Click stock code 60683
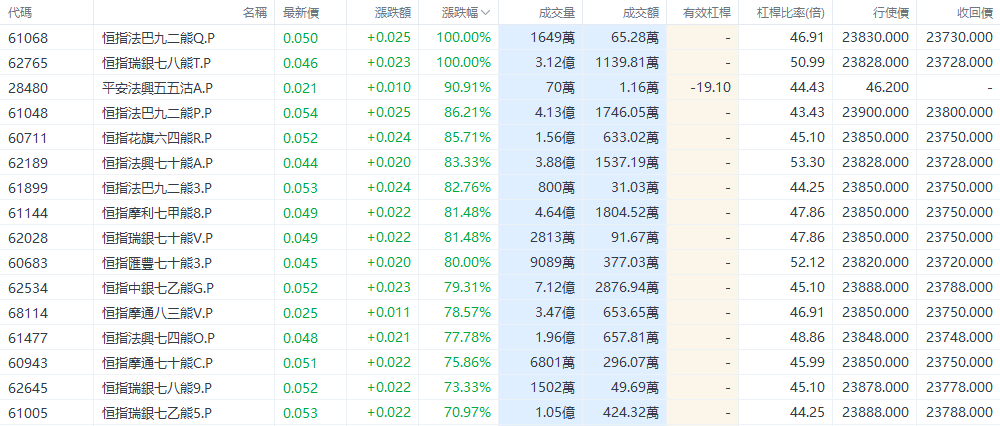Viewport: 1000px width, 426px height. [x=28, y=262]
